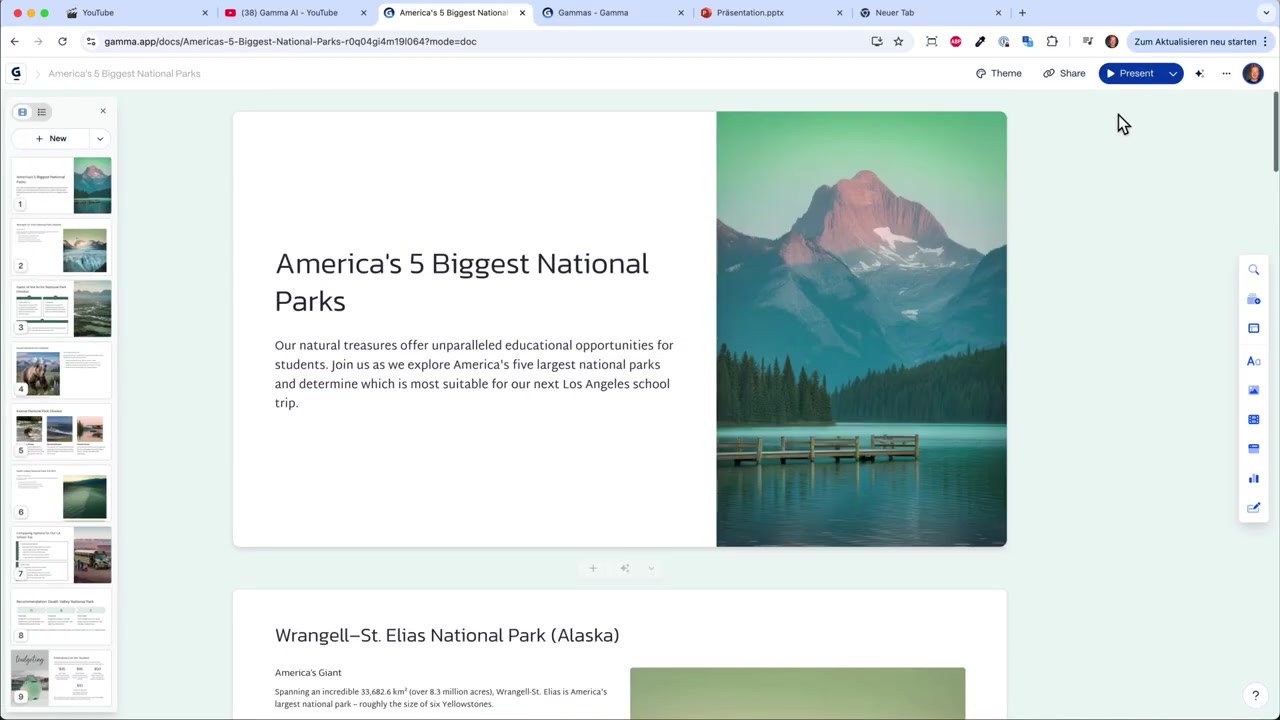Click the Wrangell–St. Elias National Park heading
The width and height of the screenshot is (1280, 720).
click(447, 635)
